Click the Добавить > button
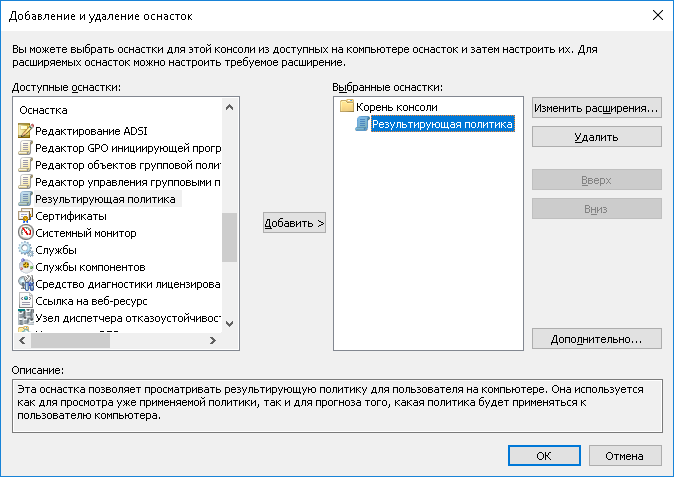The image size is (674, 477). pos(294,224)
